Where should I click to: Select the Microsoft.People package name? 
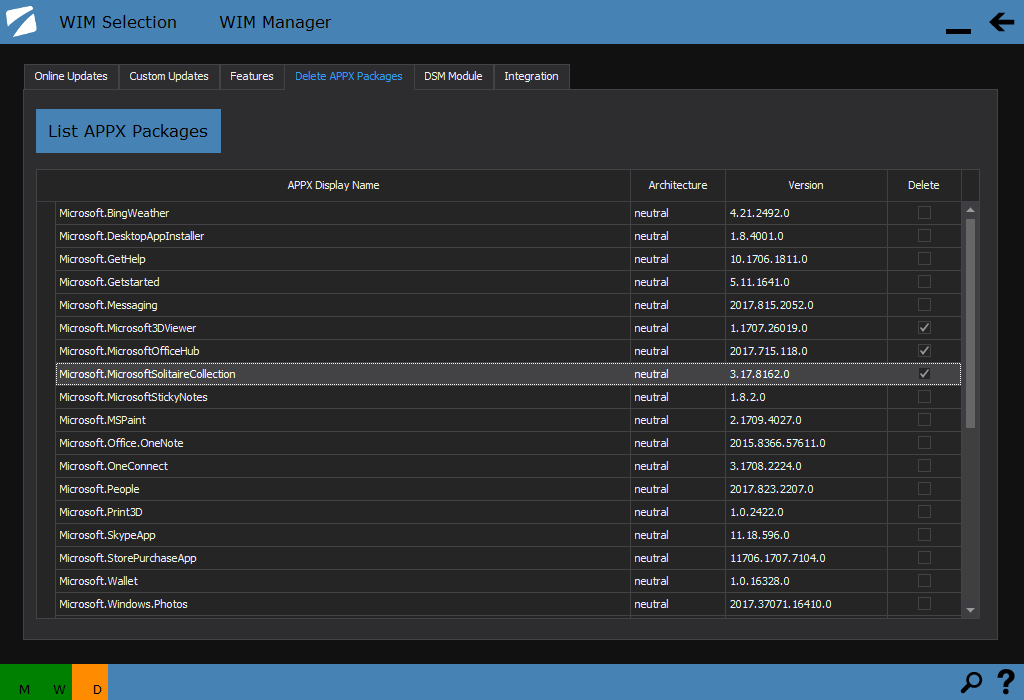(99, 488)
